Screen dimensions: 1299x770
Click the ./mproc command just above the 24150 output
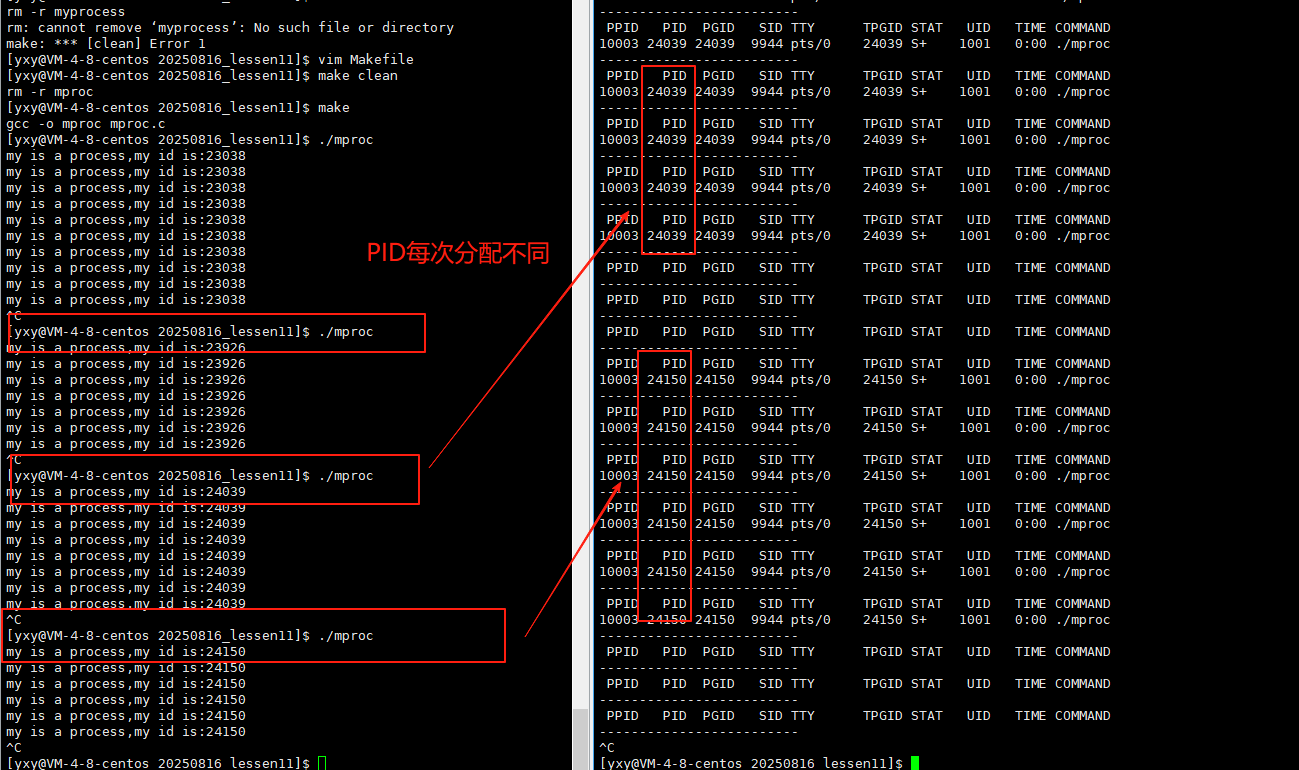(x=189, y=636)
